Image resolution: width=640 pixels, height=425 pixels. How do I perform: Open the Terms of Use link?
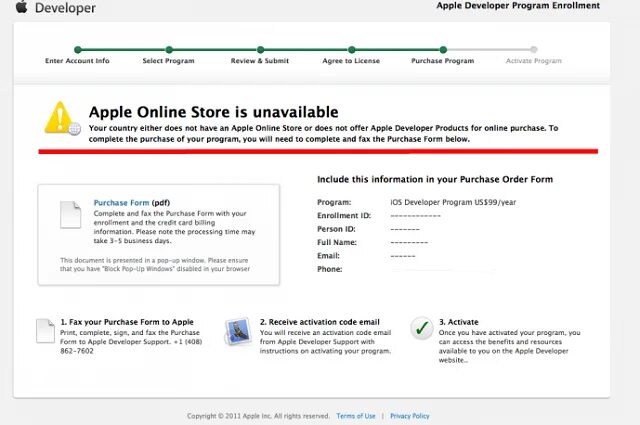tap(356, 416)
